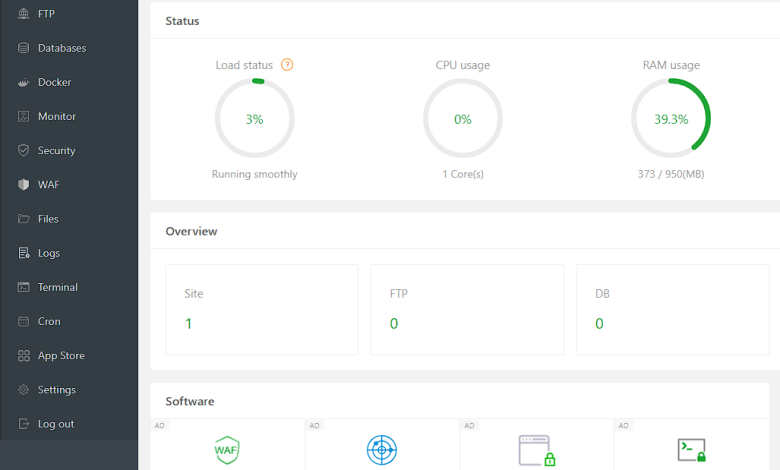
Task: Click the AD badge above WAF software icon
Action: 160,426
